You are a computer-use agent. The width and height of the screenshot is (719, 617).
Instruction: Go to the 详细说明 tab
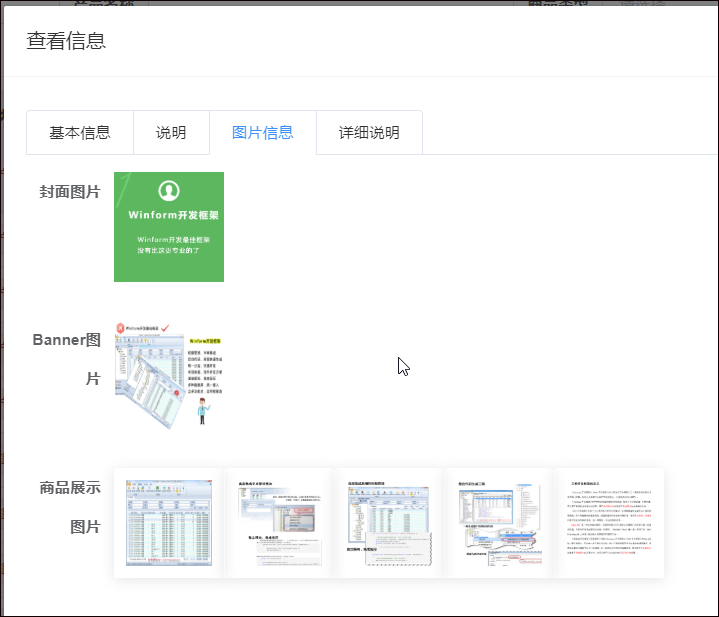(369, 132)
